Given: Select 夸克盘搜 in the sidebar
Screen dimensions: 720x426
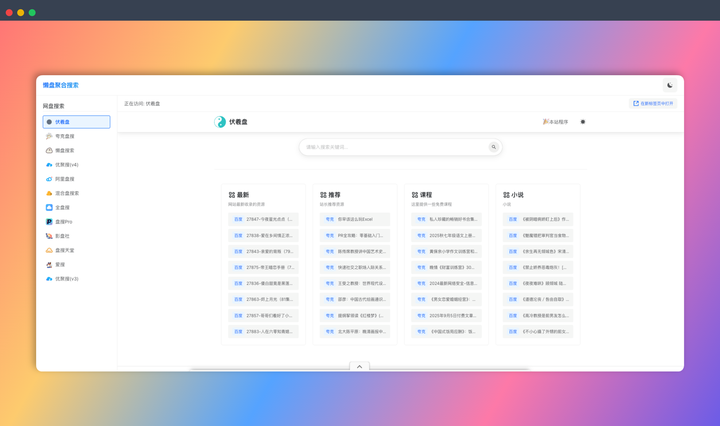Looking at the screenshot, I should click(64, 136).
